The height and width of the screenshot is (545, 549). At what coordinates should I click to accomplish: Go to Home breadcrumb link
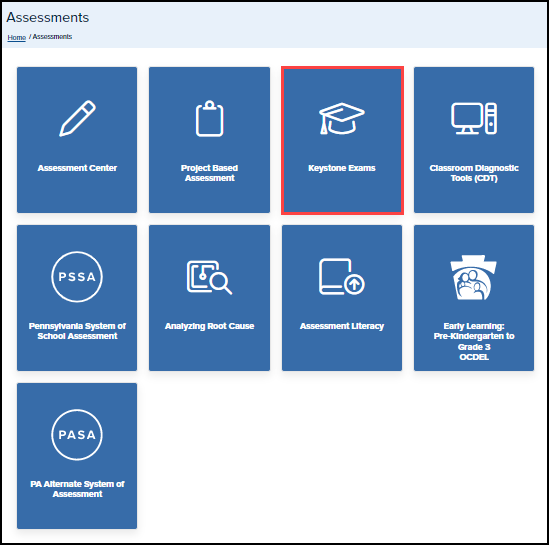click(16, 37)
